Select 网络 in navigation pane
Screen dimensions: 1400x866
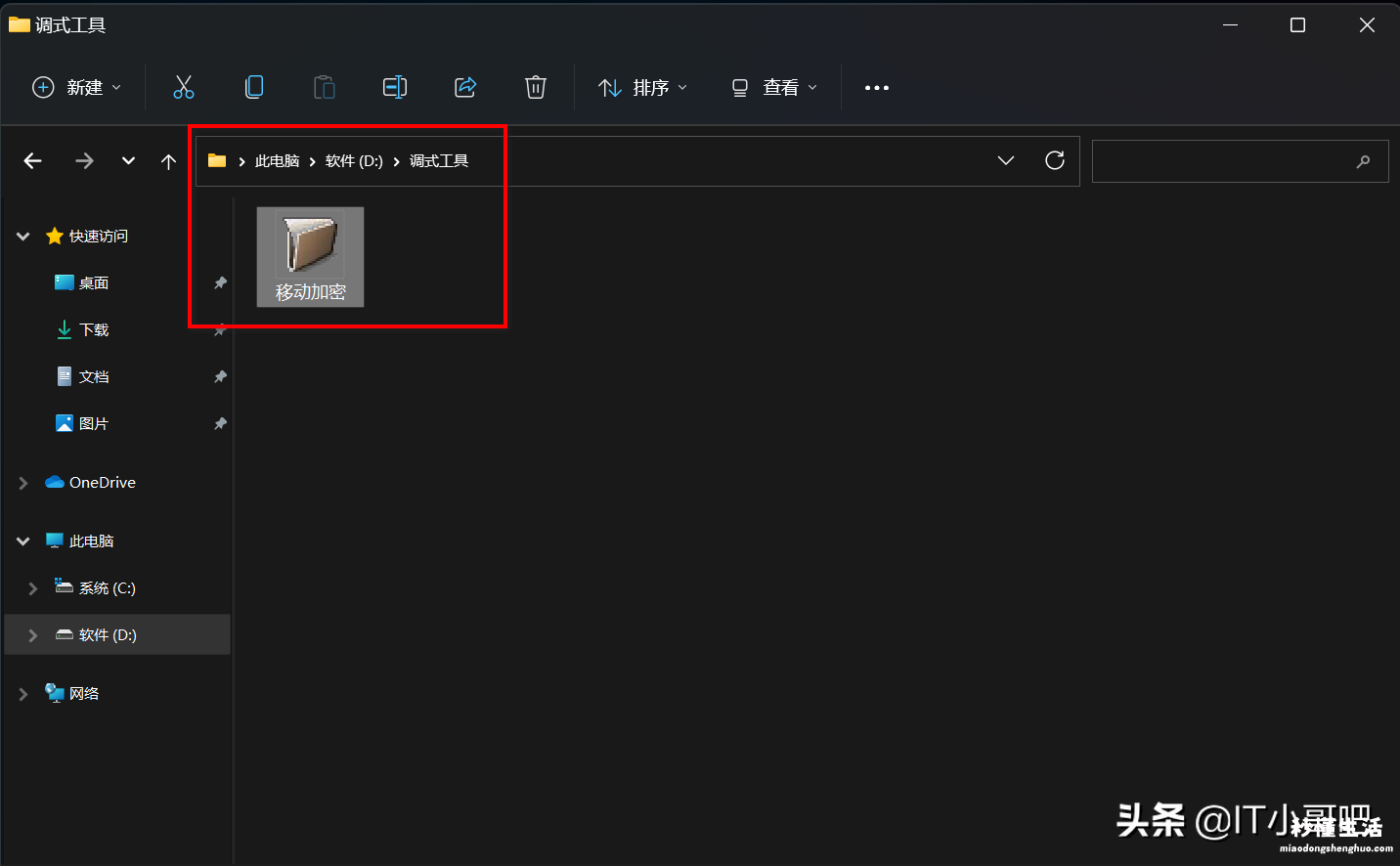click(x=84, y=694)
